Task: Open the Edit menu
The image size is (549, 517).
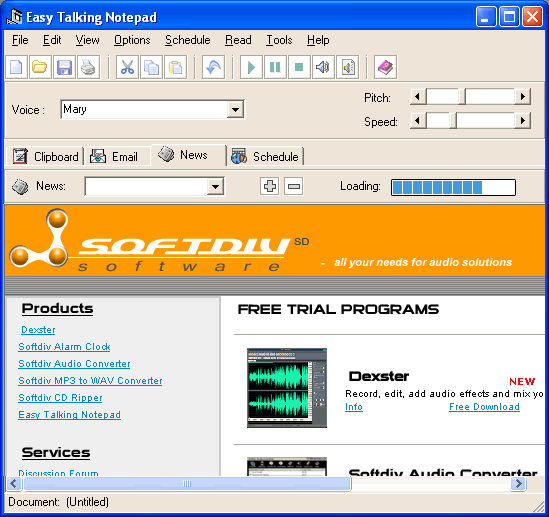Action: 52,40
